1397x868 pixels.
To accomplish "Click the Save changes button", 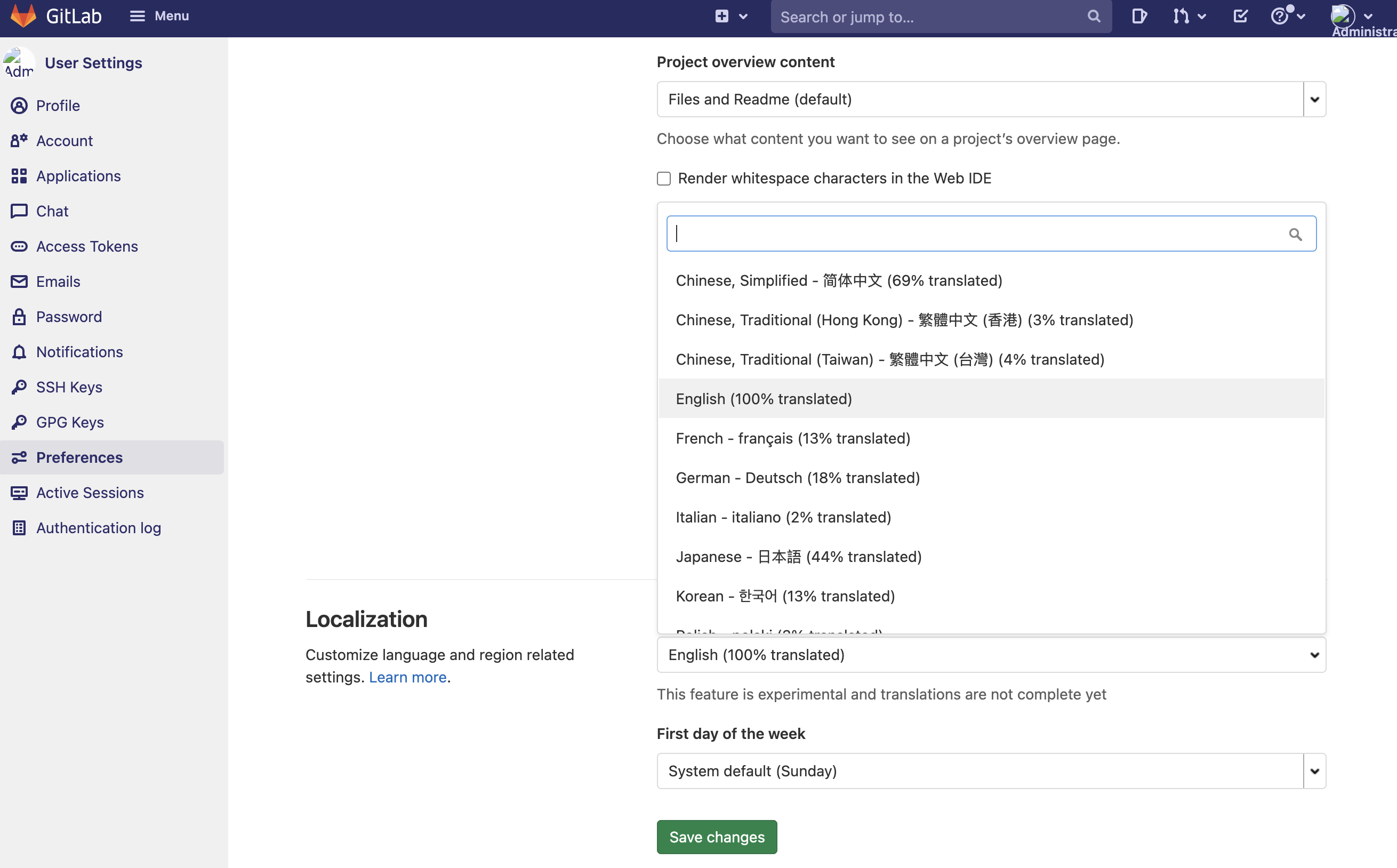I will pyautogui.click(x=716, y=837).
